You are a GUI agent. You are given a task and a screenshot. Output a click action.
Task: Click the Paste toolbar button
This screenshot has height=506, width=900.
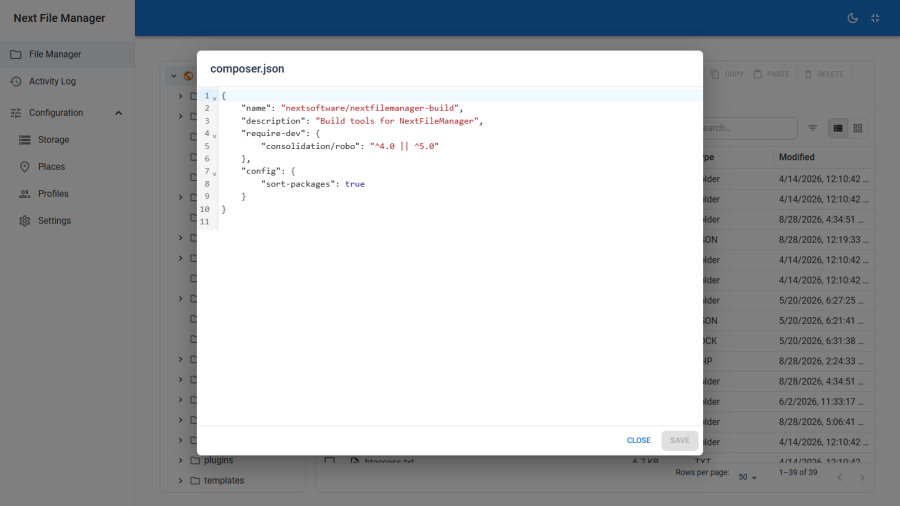point(772,74)
